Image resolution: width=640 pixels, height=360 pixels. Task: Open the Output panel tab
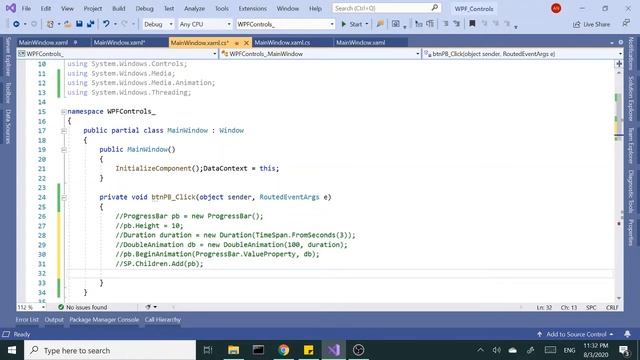pyautogui.click(x=54, y=320)
